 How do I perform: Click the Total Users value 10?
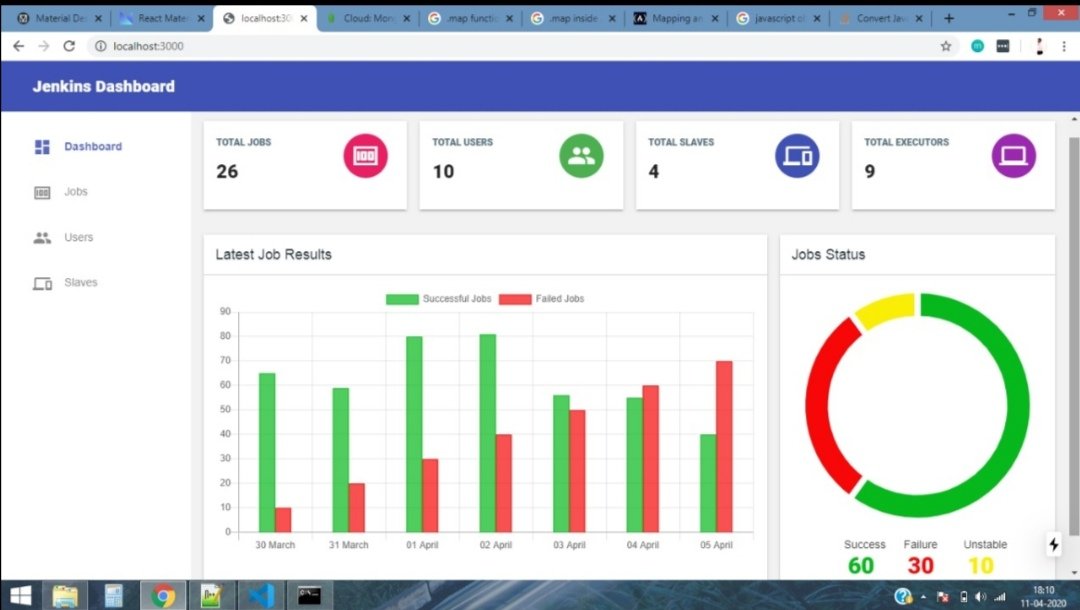point(443,171)
